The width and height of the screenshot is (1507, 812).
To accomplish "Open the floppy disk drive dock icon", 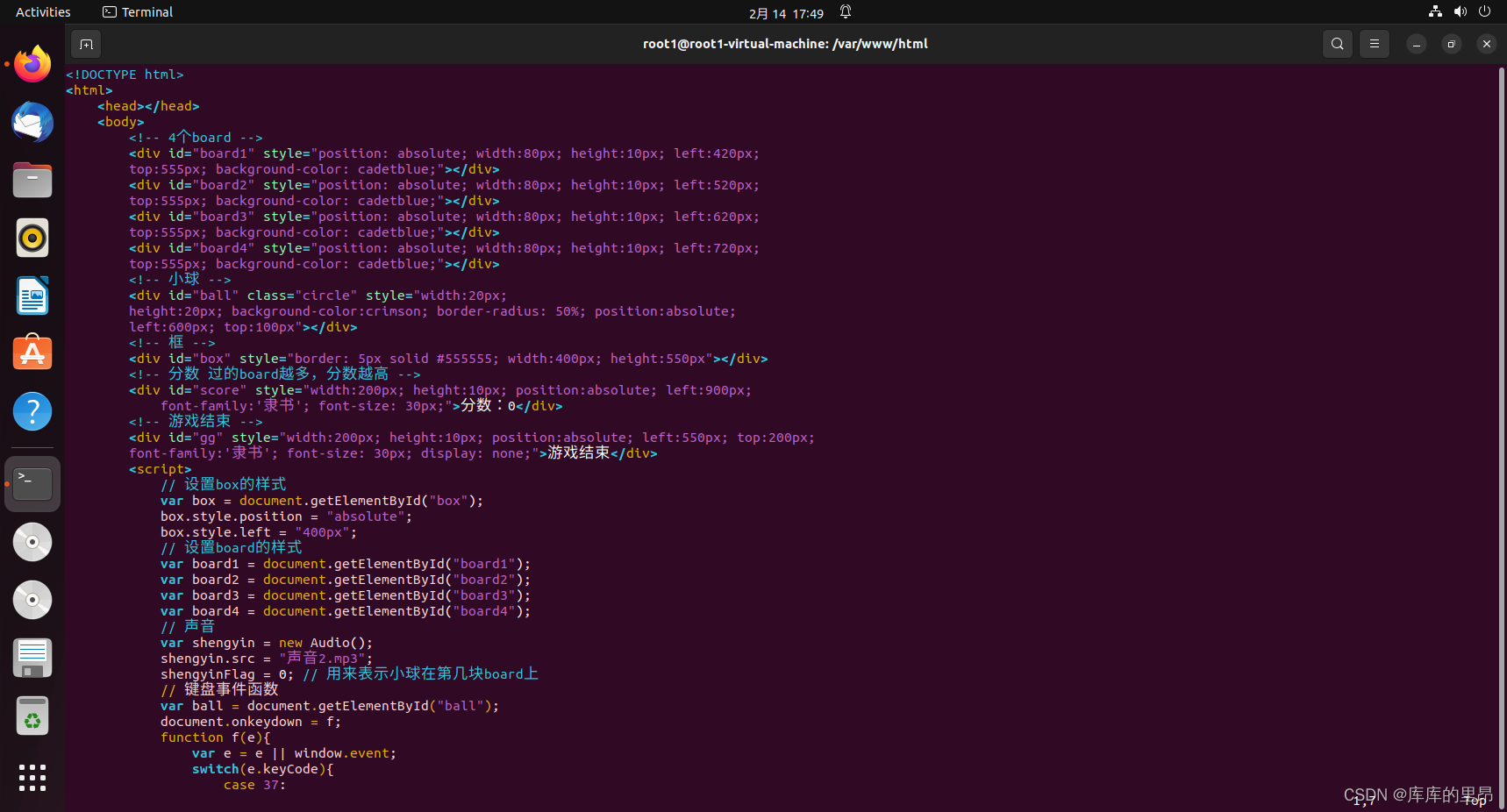I will click(32, 658).
